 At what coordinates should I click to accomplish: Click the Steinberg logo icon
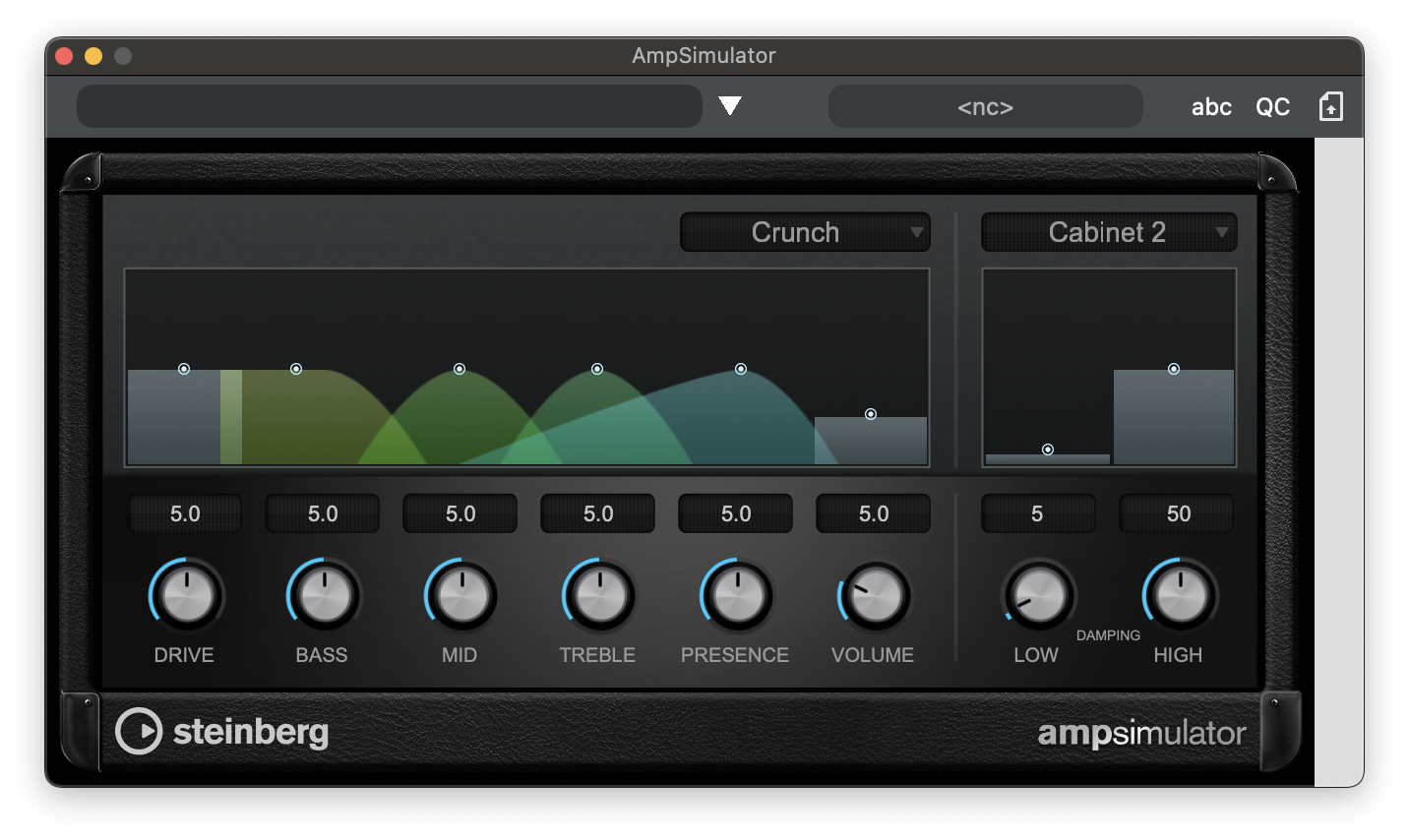tap(139, 732)
